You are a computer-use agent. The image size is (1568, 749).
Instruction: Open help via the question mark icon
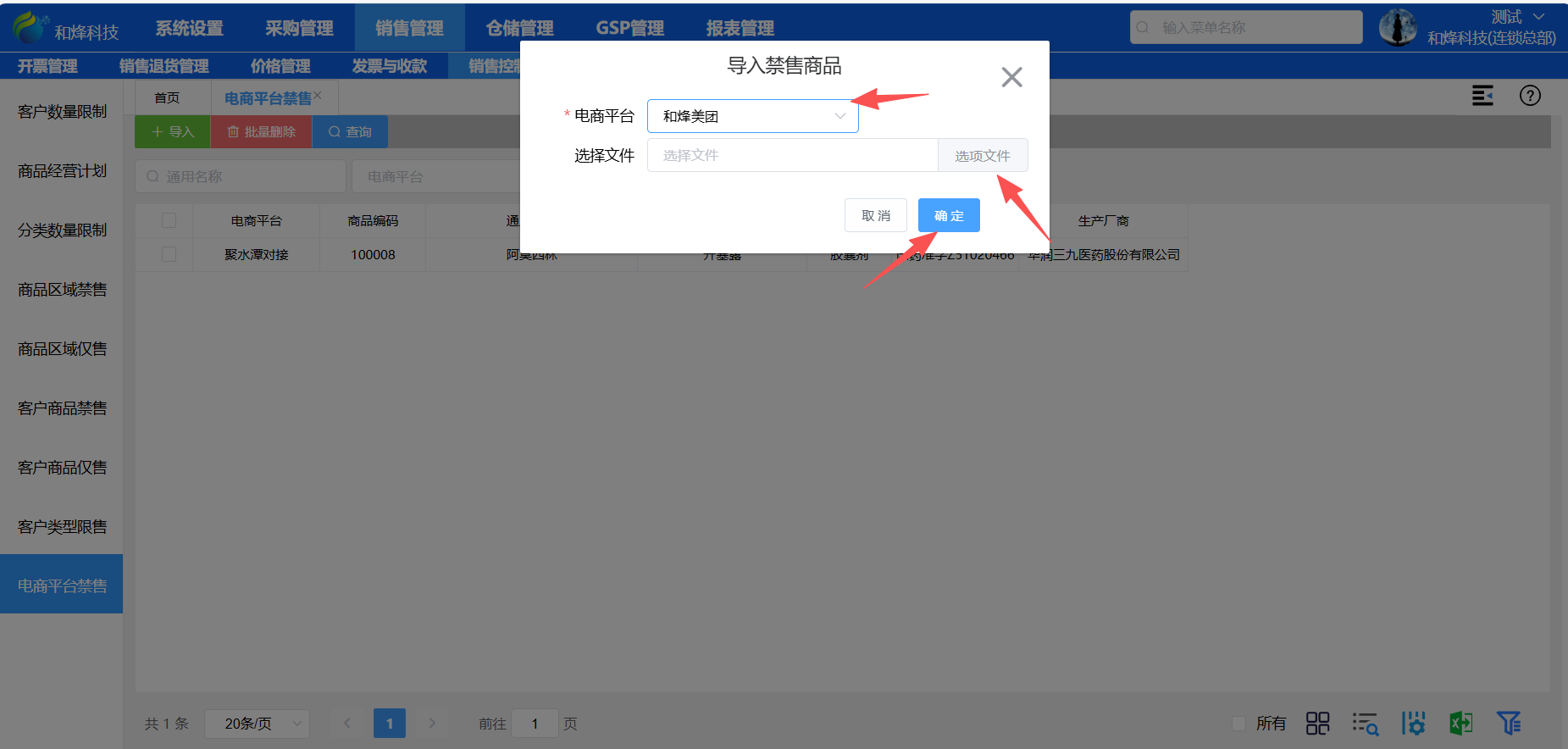click(1530, 96)
